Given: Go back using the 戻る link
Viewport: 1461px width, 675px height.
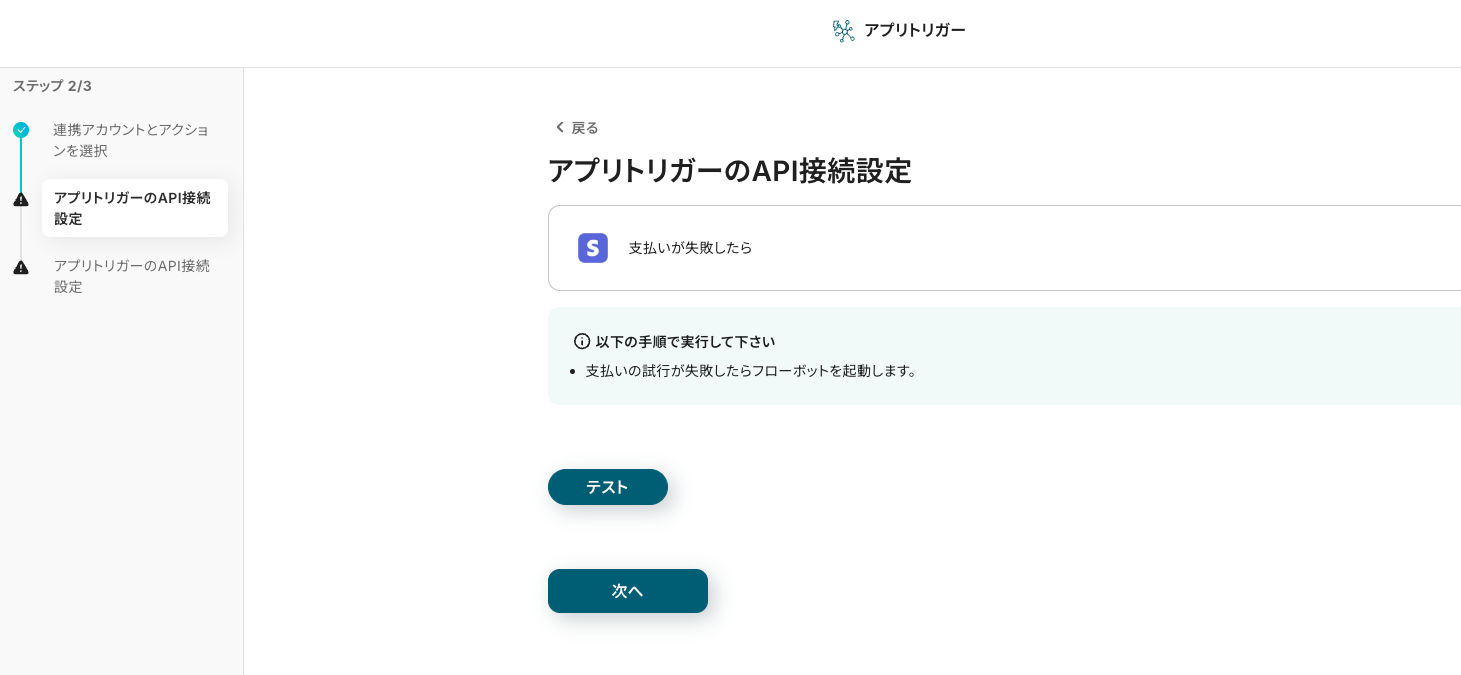Looking at the screenshot, I should [584, 127].
